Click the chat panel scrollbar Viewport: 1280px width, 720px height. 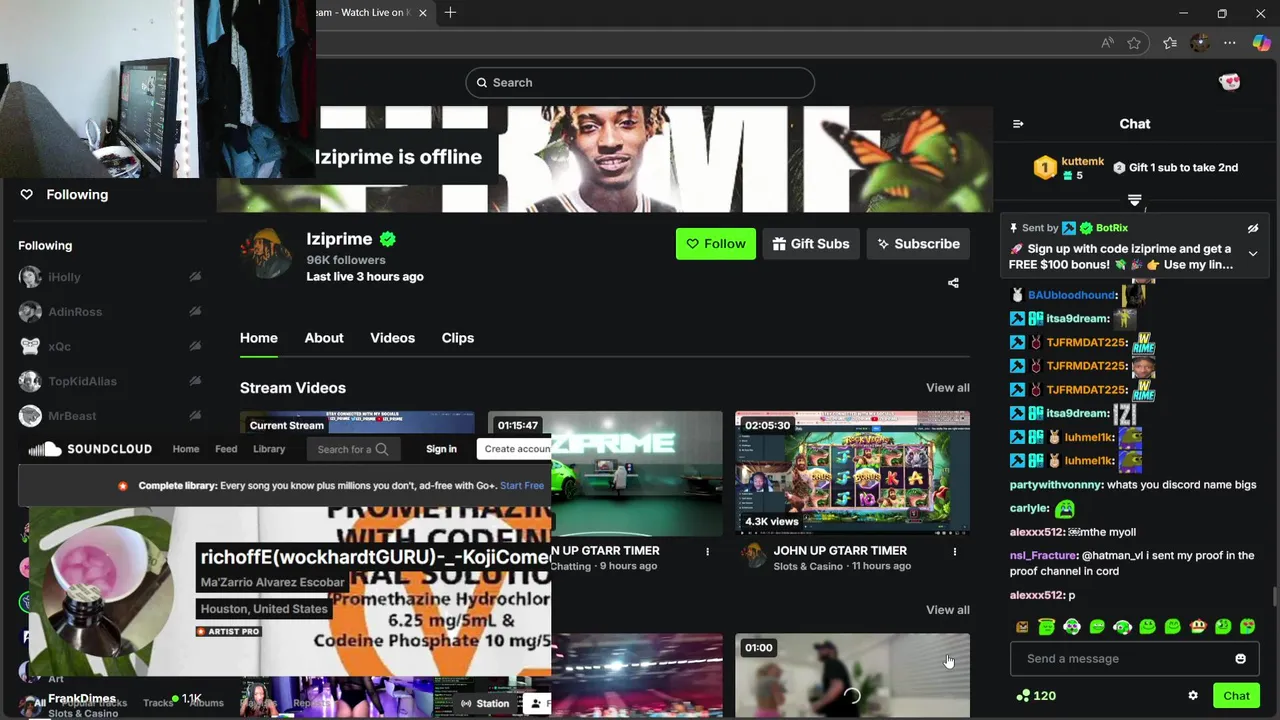(x=1274, y=597)
